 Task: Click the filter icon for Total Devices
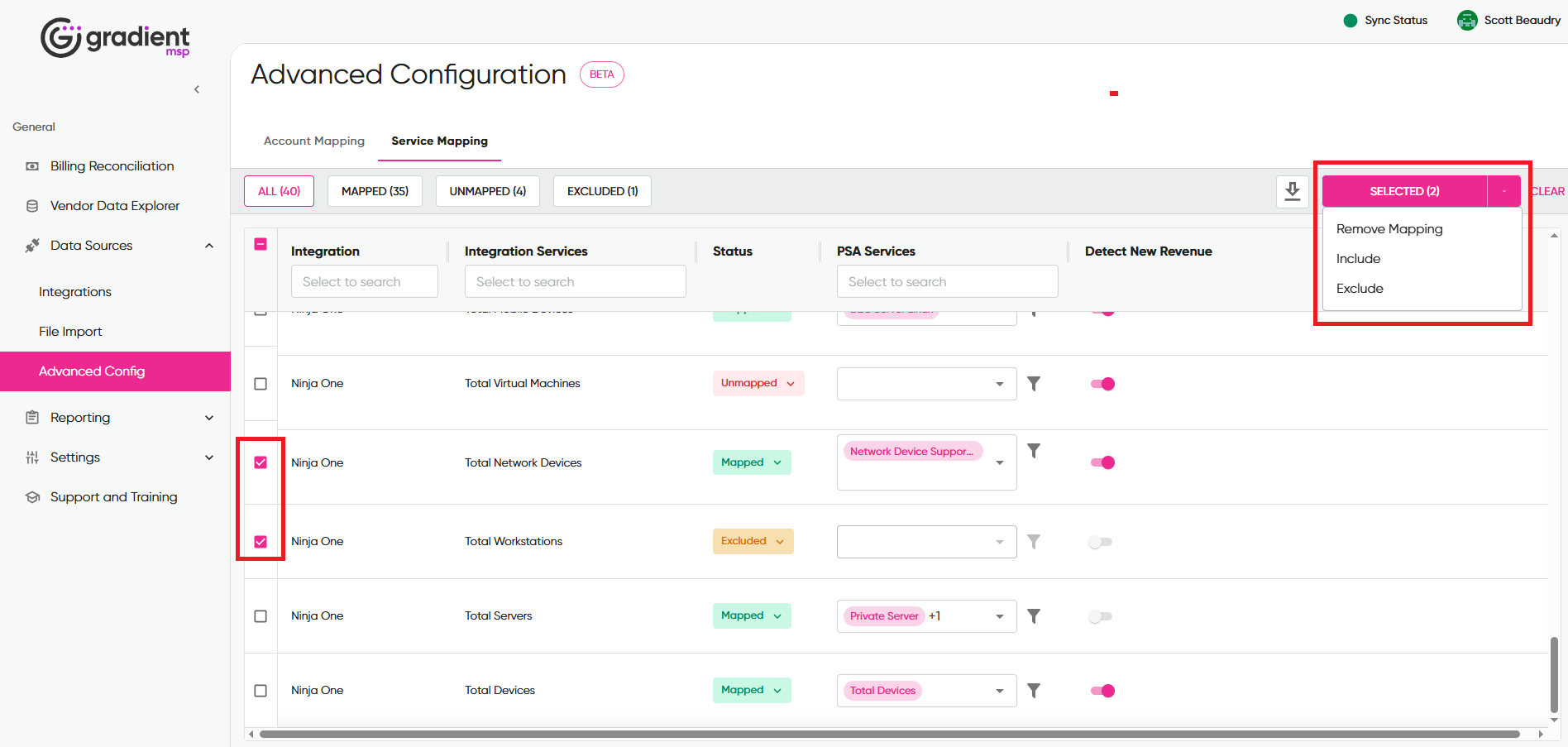(x=1034, y=691)
